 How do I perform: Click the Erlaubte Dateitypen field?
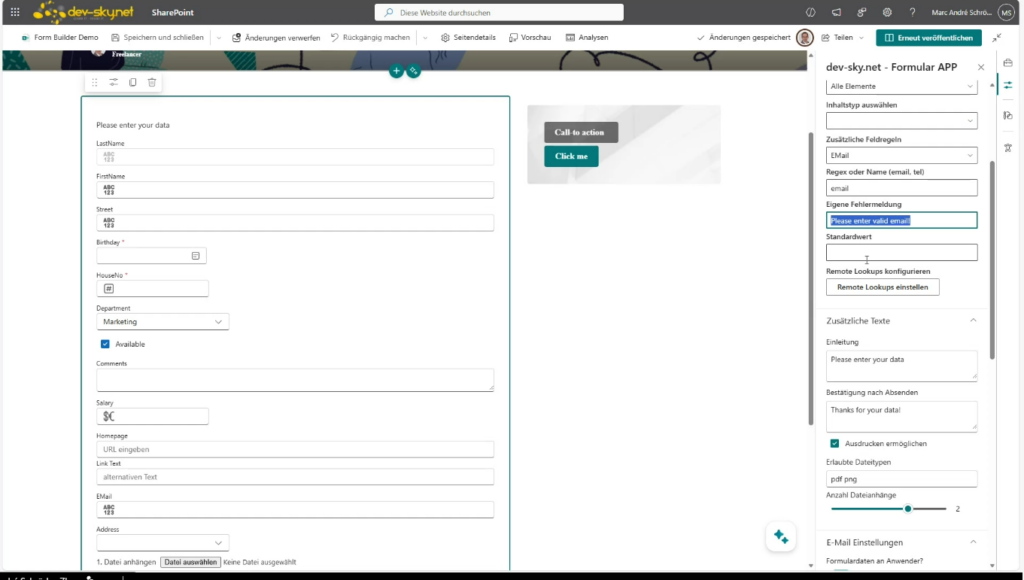(901, 479)
